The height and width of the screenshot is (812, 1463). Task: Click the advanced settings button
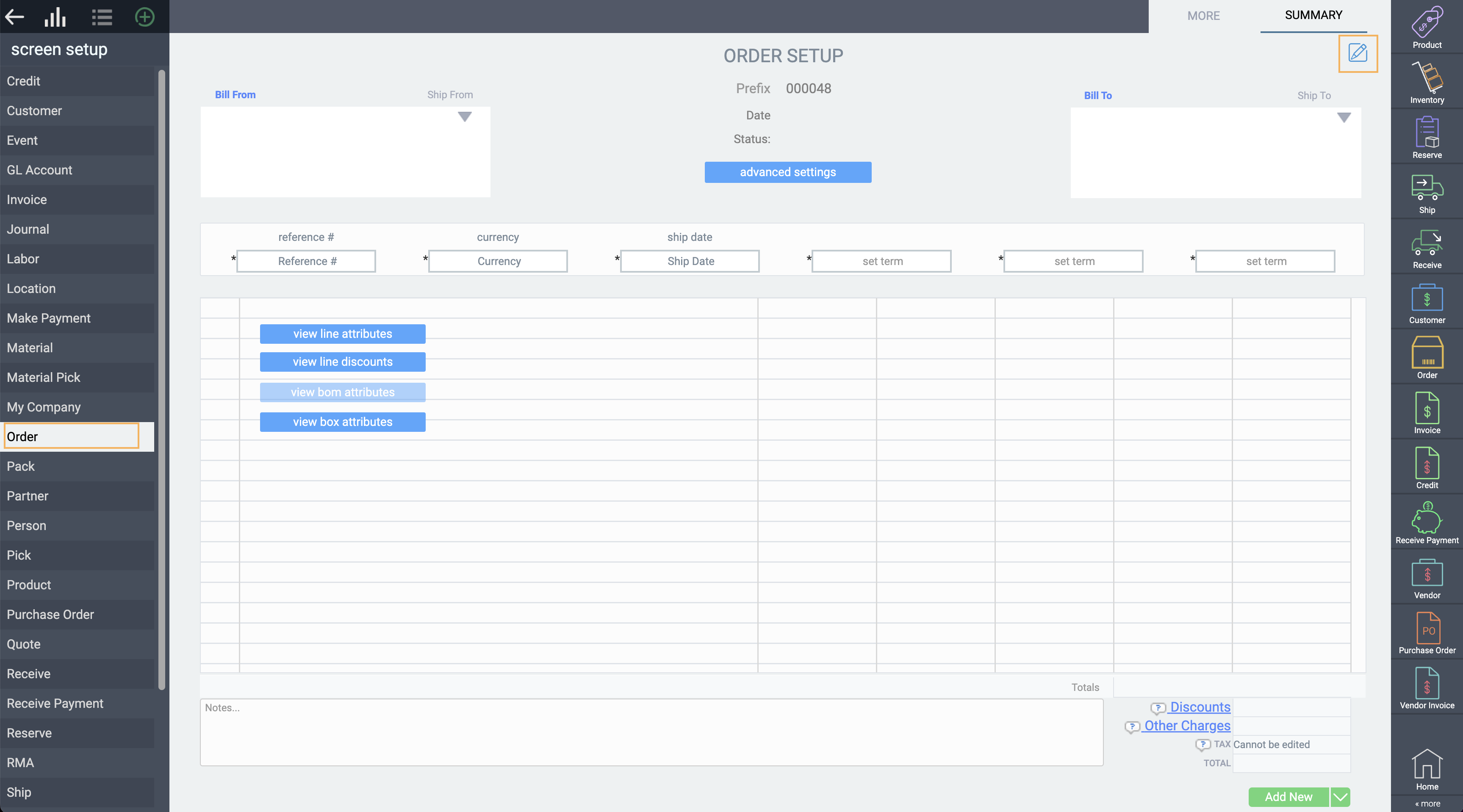coord(787,172)
